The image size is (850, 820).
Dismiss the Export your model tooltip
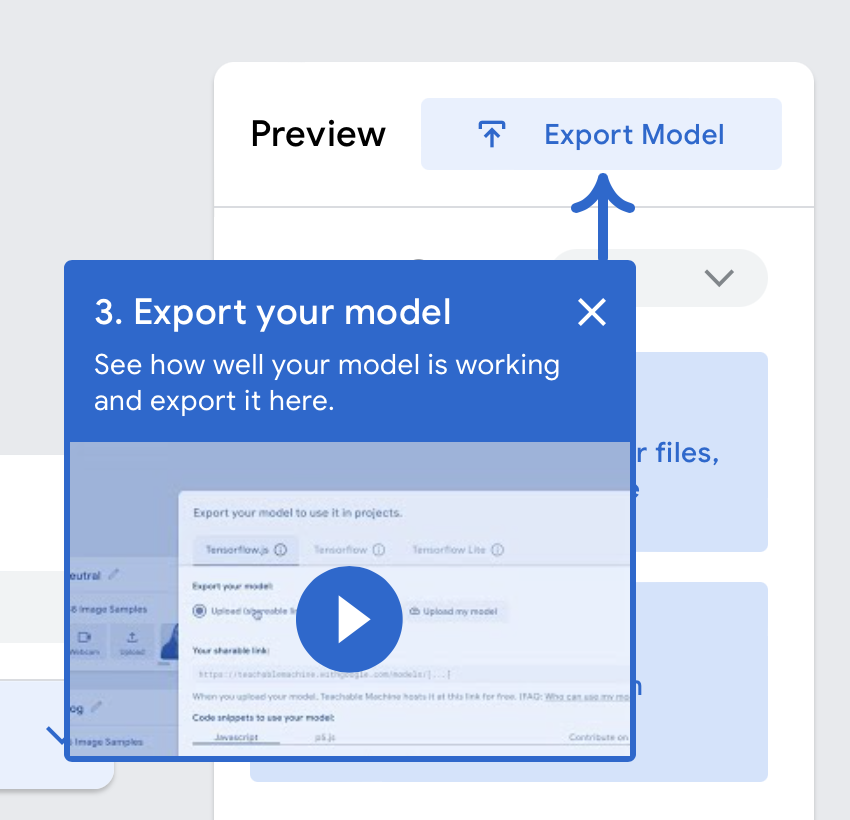pos(592,312)
